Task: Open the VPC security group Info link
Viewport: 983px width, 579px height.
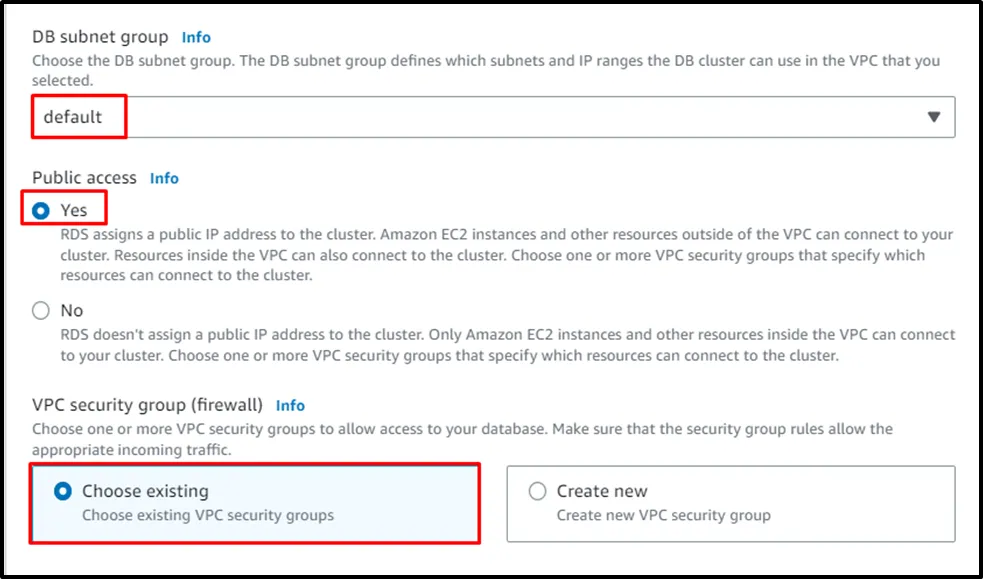Action: pyautogui.click(x=290, y=405)
